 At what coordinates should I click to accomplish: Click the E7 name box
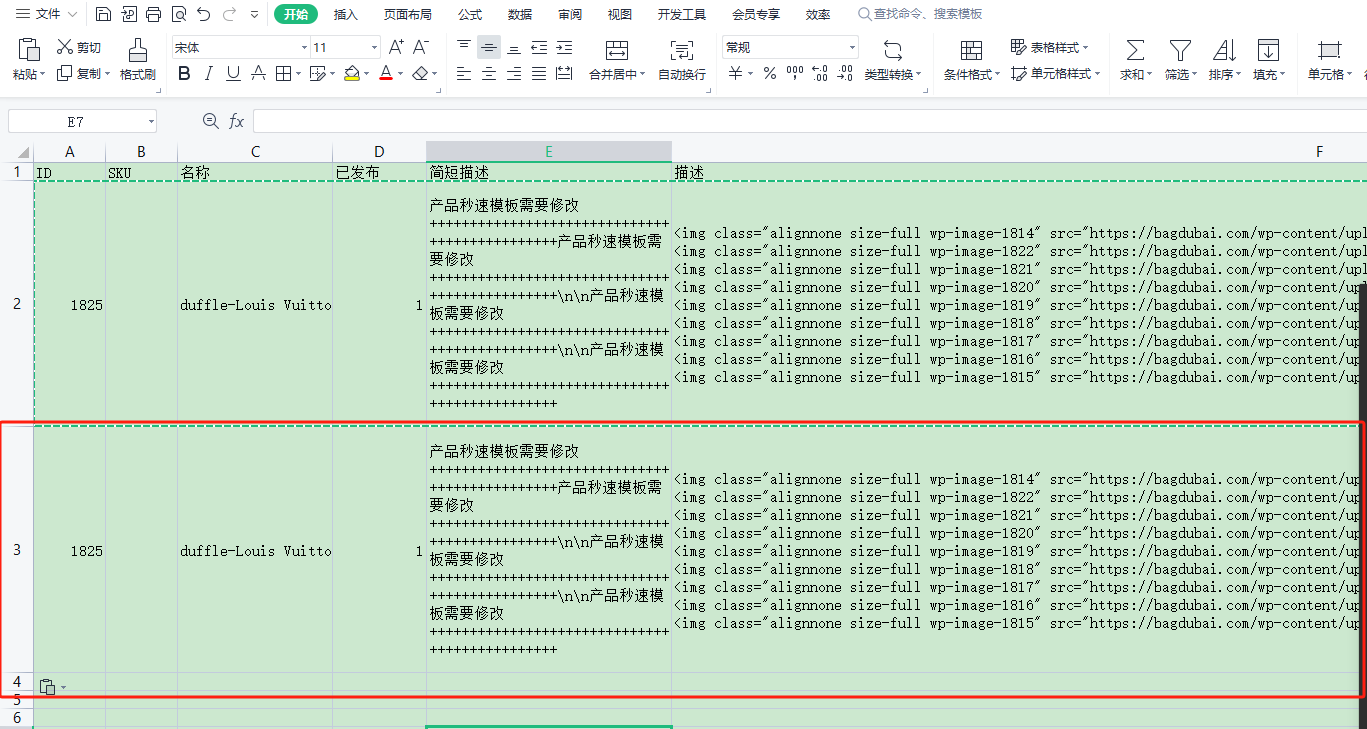75,119
